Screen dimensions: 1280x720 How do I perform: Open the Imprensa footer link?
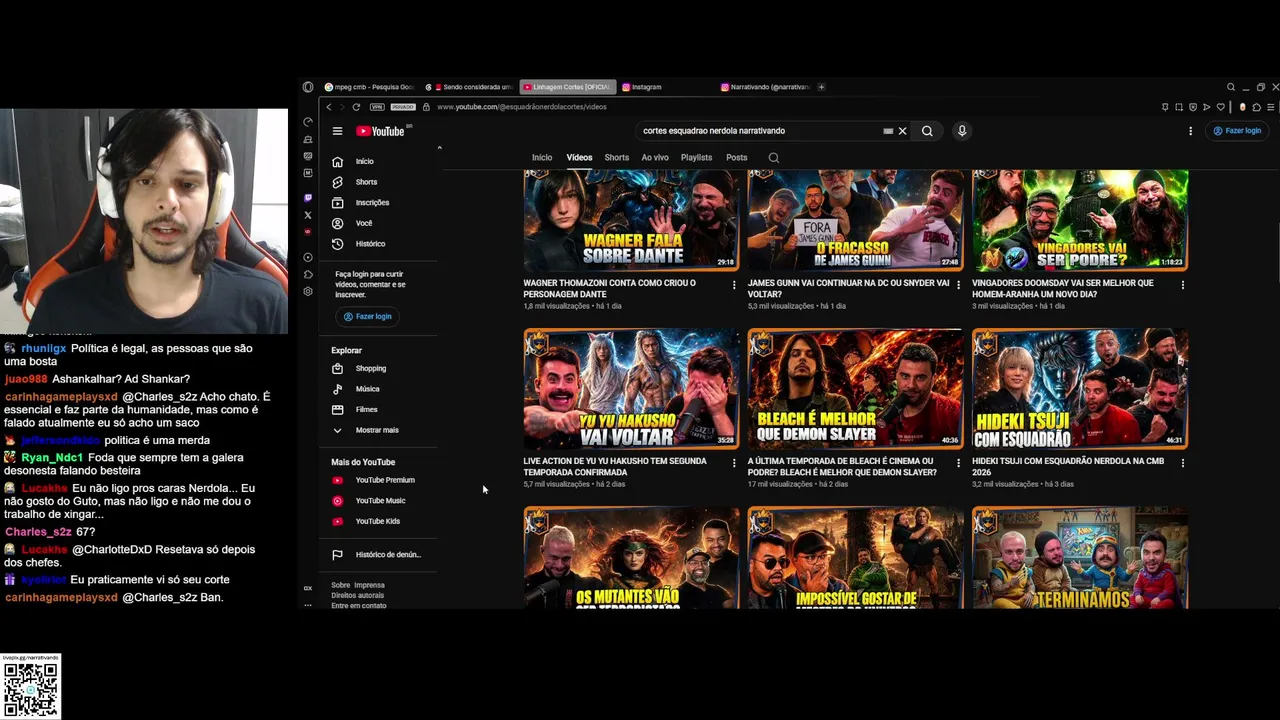click(x=369, y=585)
